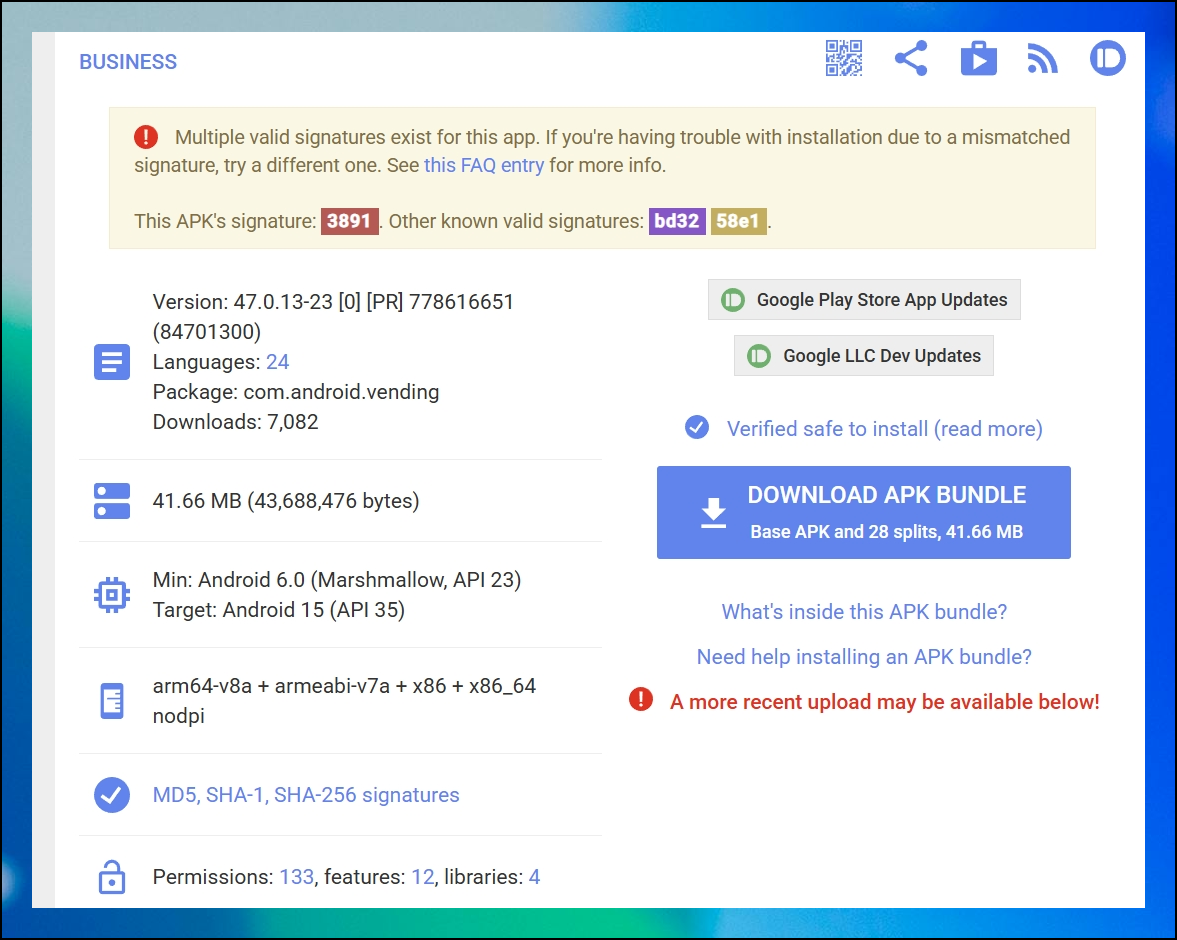The width and height of the screenshot is (1177, 940).
Task: Open the BUSINESS category link
Action: tap(128, 62)
